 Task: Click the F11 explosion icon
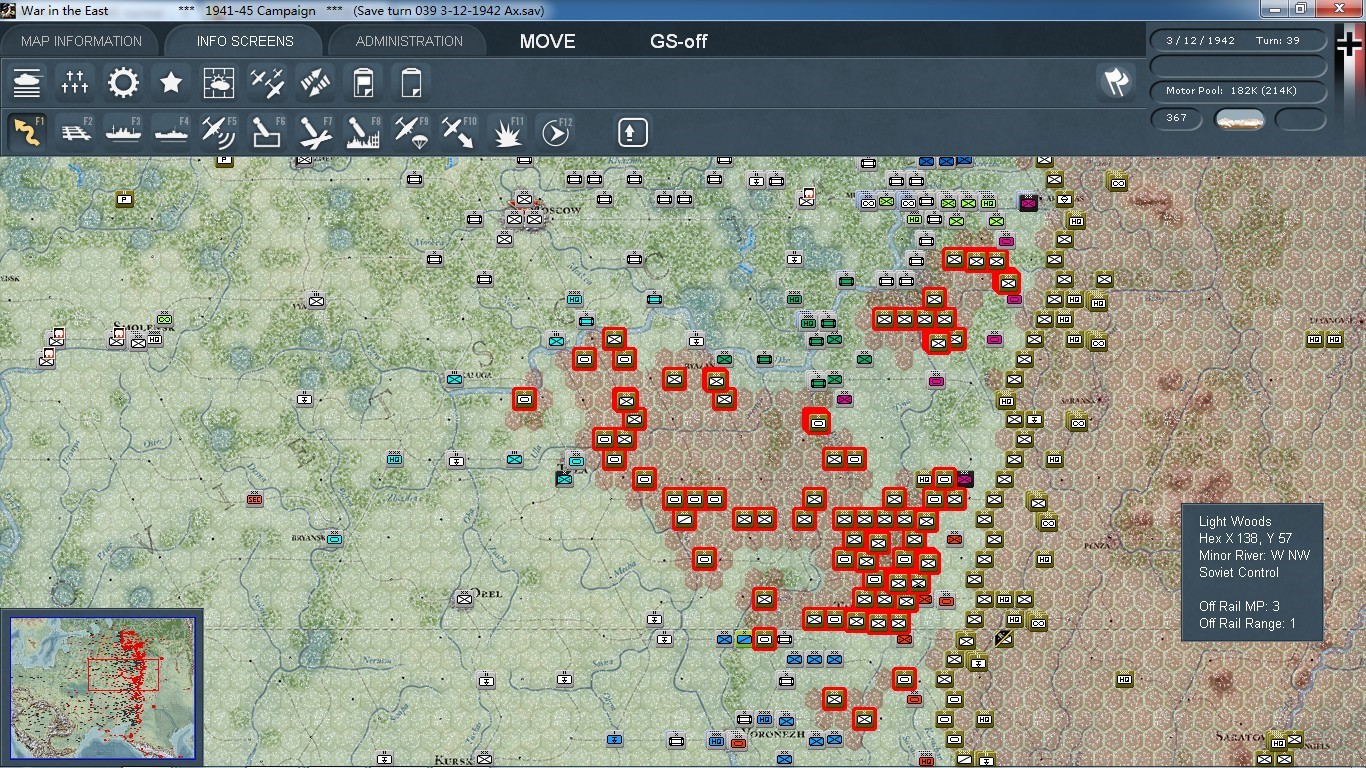tap(507, 132)
